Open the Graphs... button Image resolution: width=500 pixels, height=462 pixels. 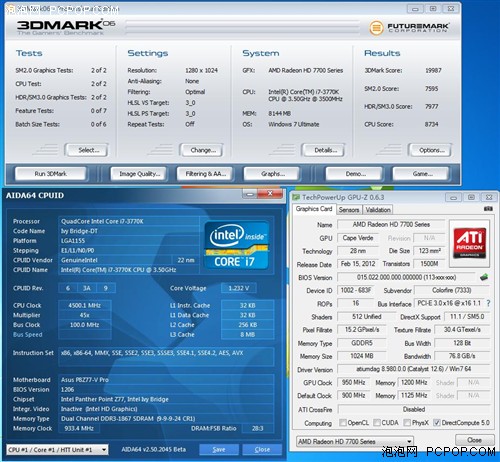coord(272,174)
